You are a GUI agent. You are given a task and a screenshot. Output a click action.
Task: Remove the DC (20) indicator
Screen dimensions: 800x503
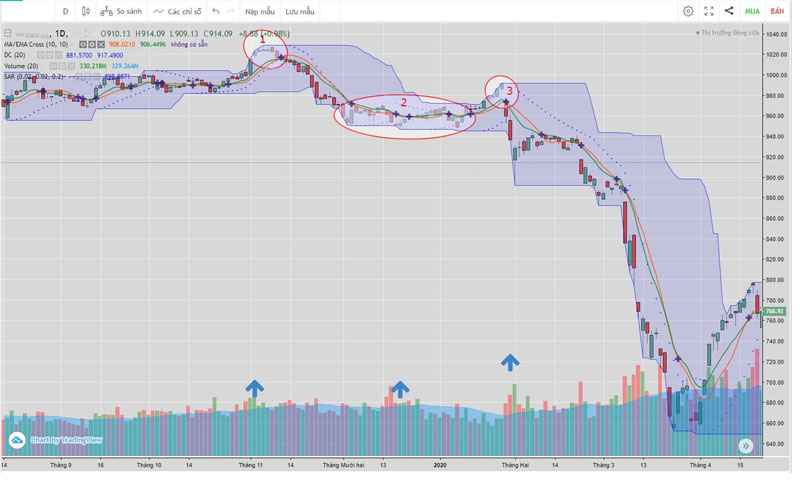pyautogui.click(x=59, y=55)
